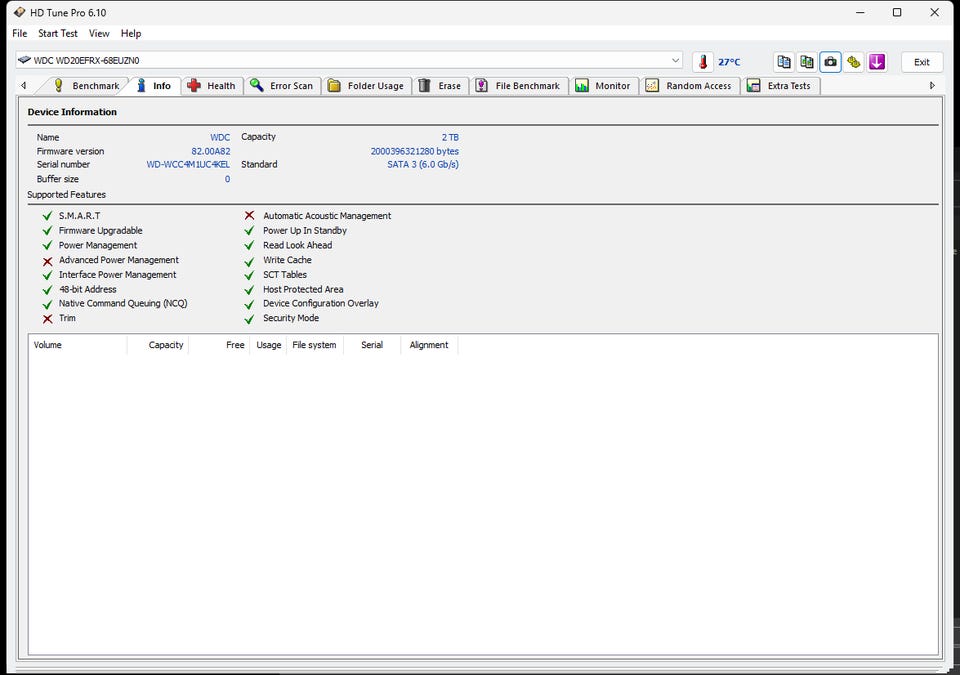Open the View menu
Screen dimensions: 960x675
(x=99, y=33)
